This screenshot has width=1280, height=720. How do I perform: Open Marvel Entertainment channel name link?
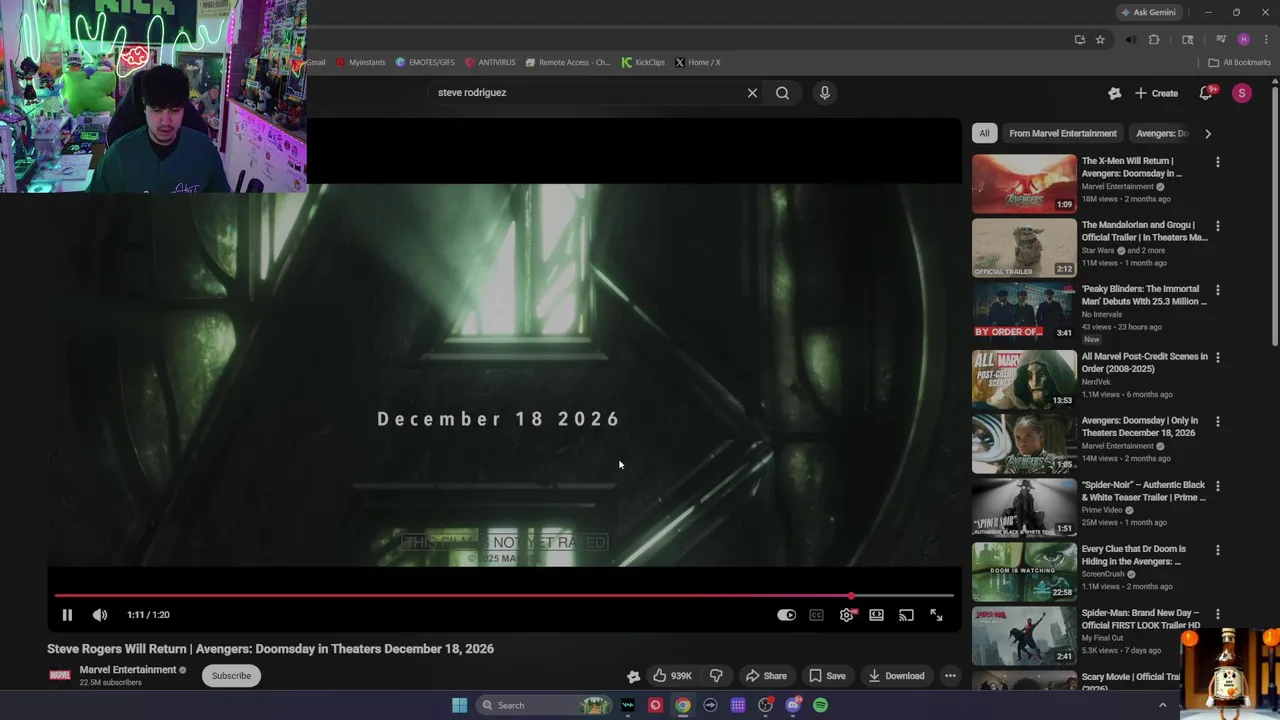128,670
